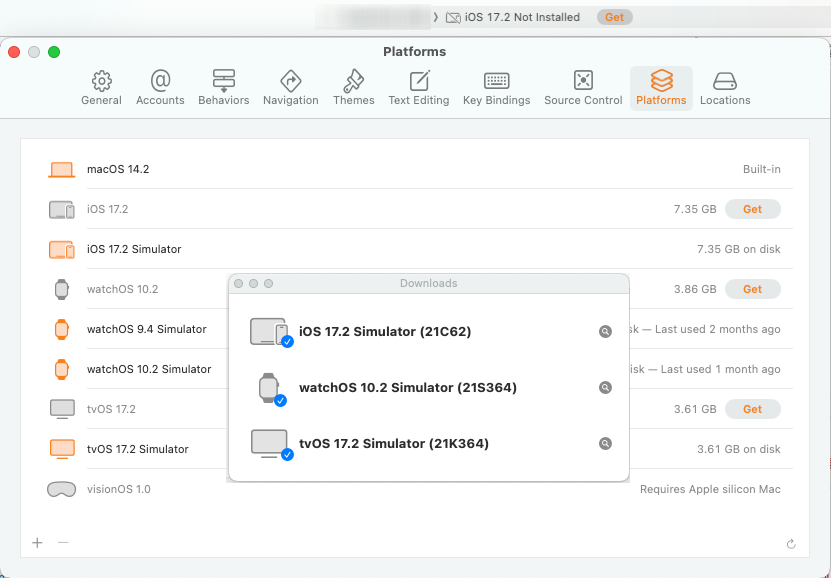Refresh the platforms list
Screen dimensions: 831x578
point(791,544)
